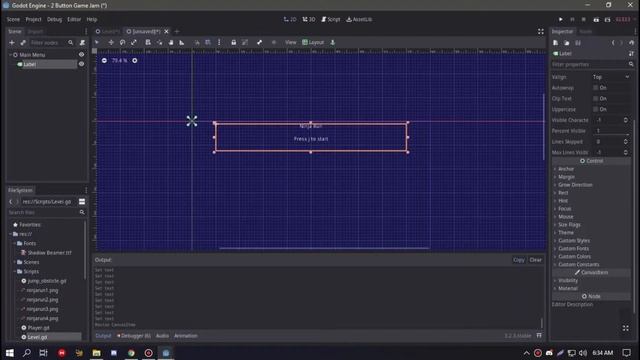Adjust the Visible Characters stepper arrows
The width and height of the screenshot is (640, 360).
[x=626, y=120]
